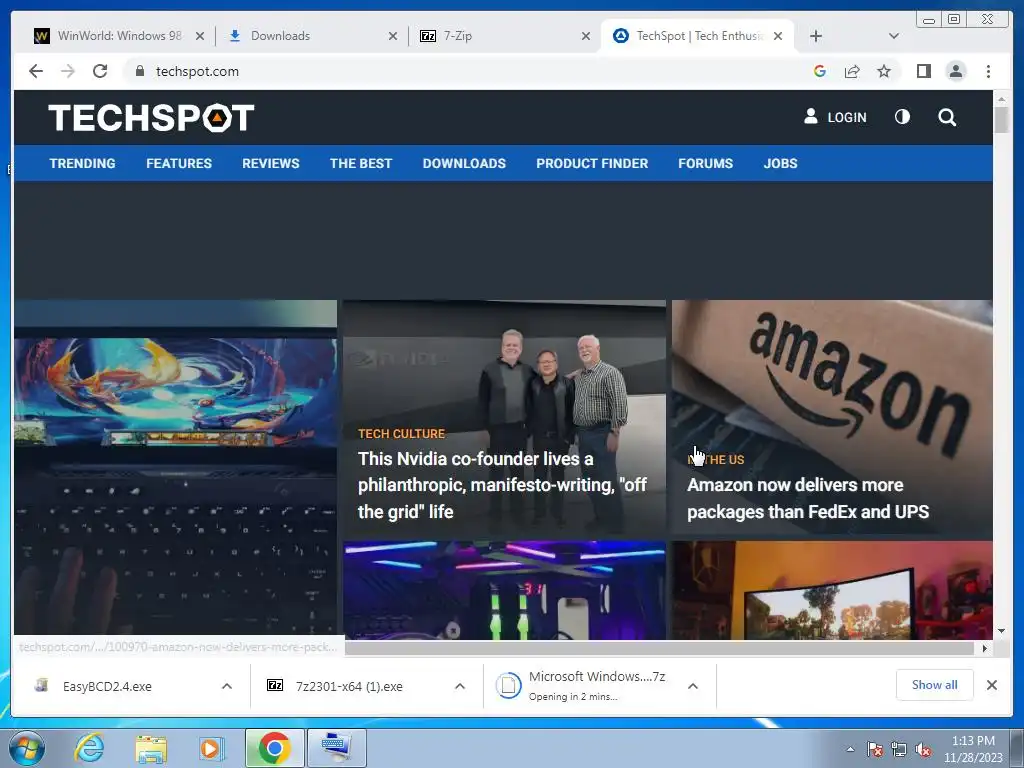
Task: Toggle TechSpot dark/light theme
Action: (x=903, y=117)
